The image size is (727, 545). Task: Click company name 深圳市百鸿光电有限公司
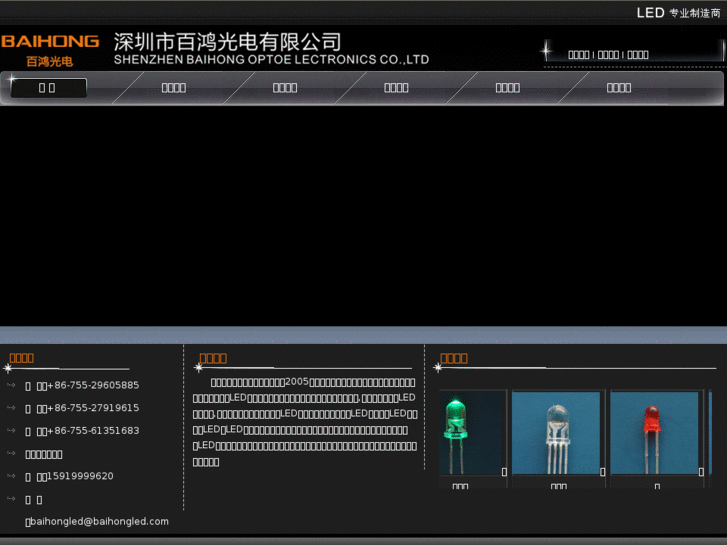[x=228, y=42]
